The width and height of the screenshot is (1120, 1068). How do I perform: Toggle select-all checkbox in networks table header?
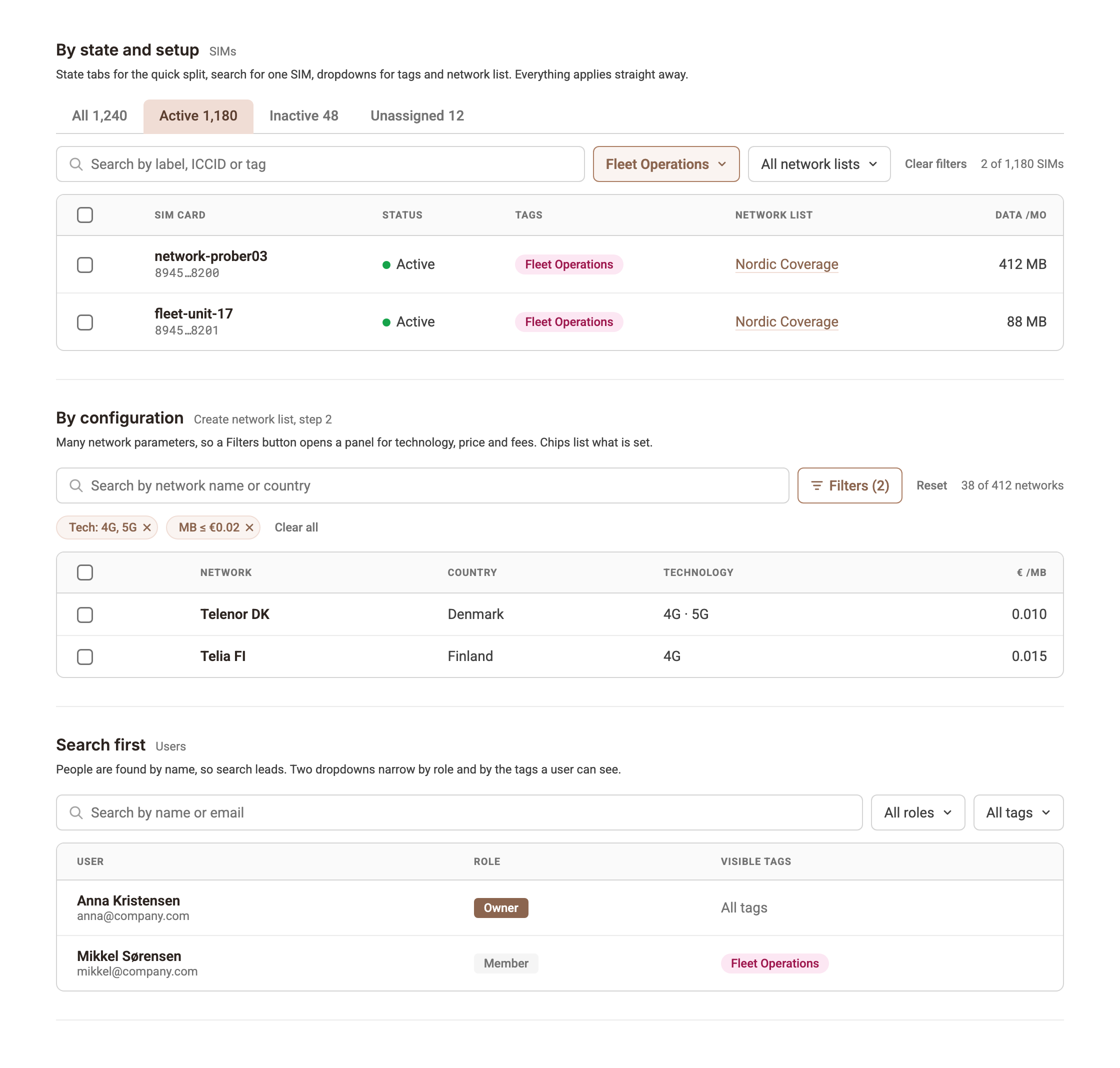point(85,572)
